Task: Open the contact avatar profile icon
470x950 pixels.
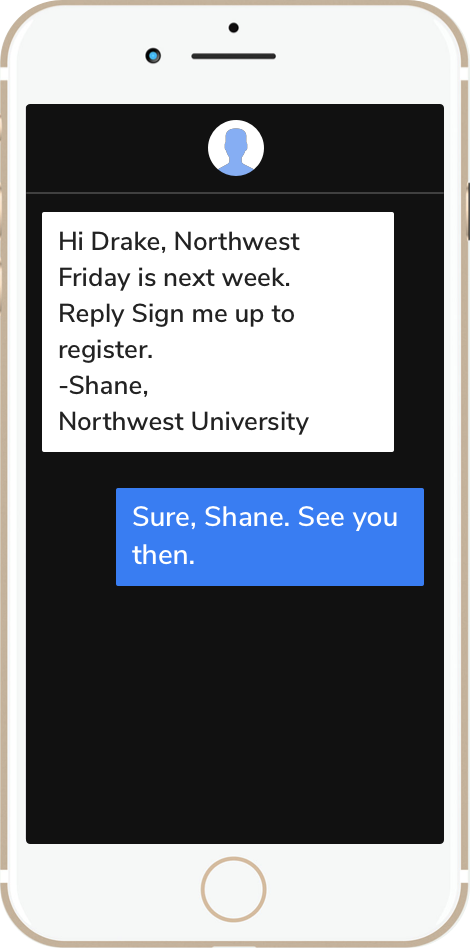Action: 236,148
